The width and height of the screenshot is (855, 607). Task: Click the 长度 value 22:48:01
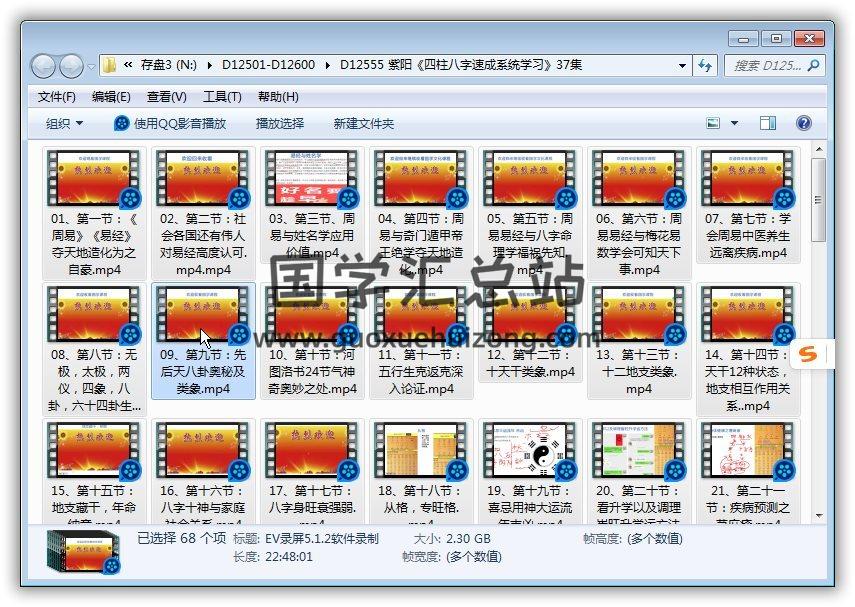coord(289,557)
